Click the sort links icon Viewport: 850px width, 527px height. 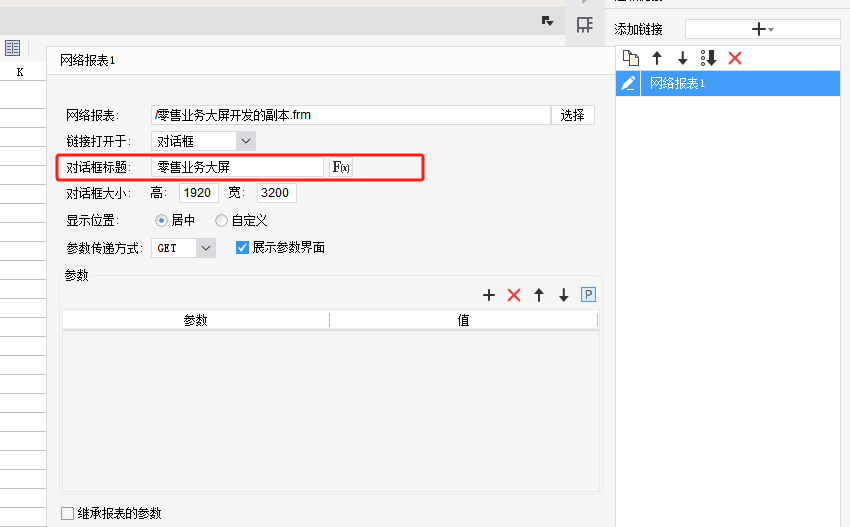(x=708, y=58)
